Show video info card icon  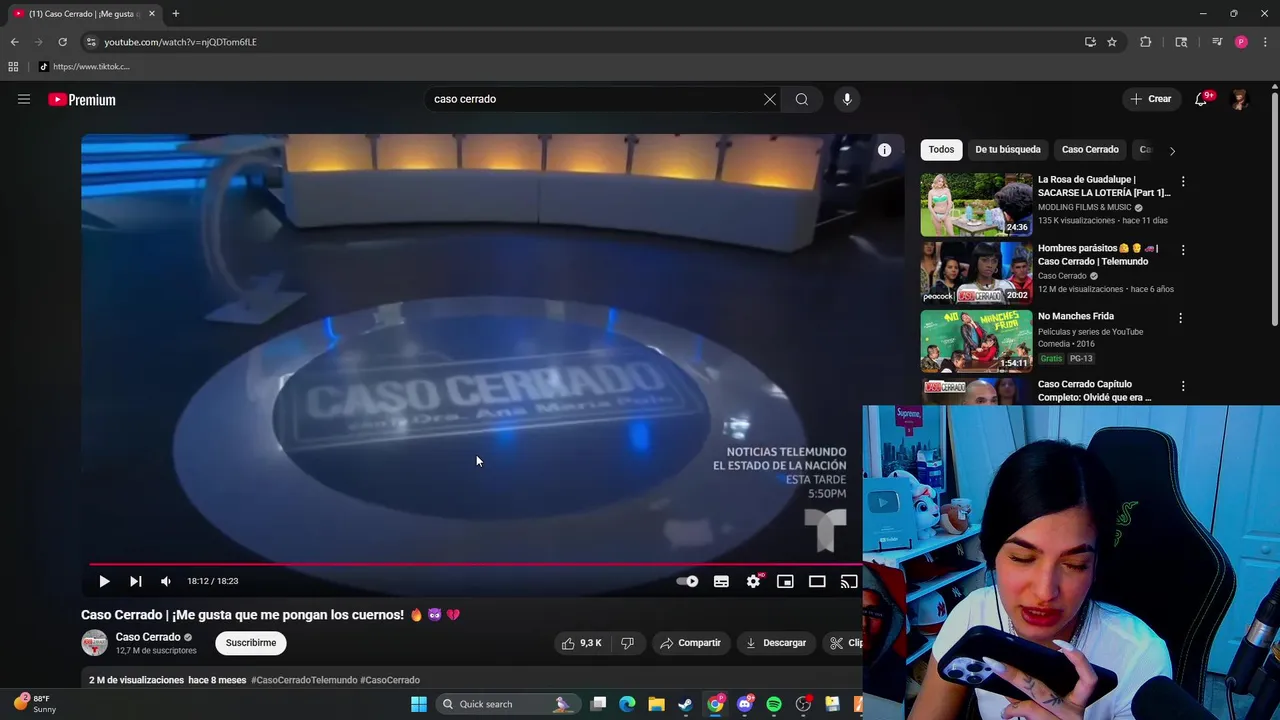tap(884, 150)
